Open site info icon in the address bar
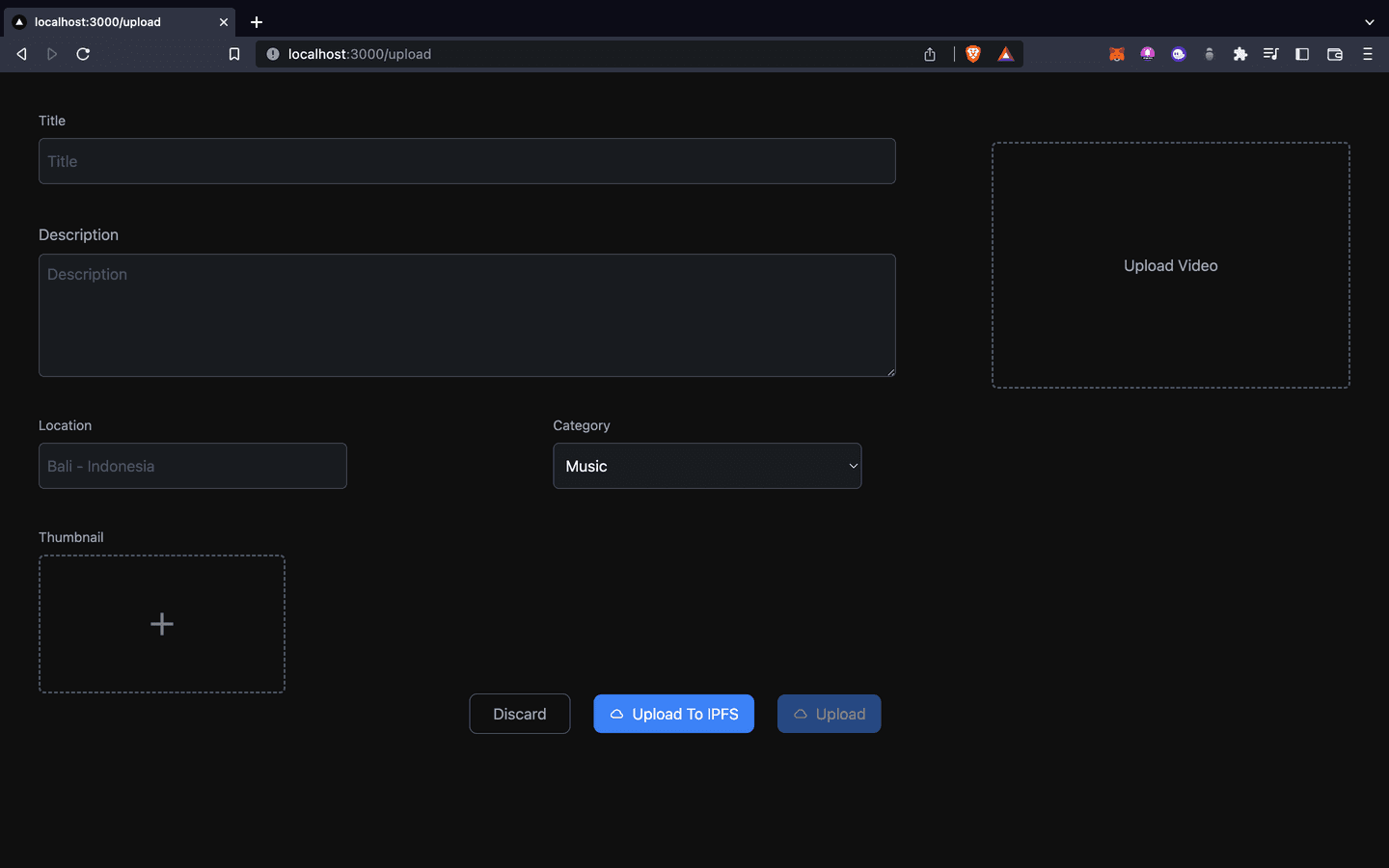The width and height of the screenshot is (1389, 868). pyautogui.click(x=273, y=54)
